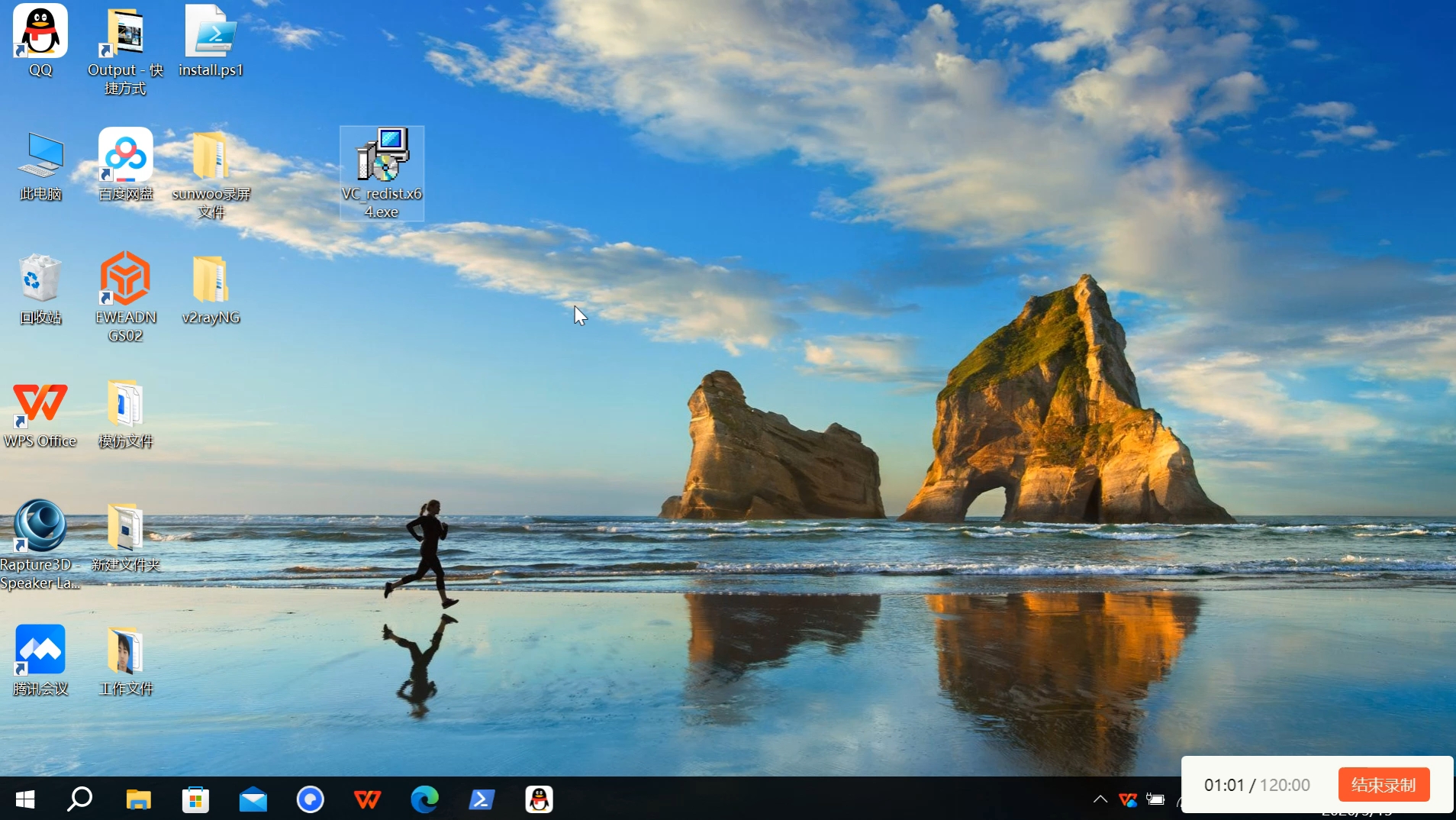The height and width of the screenshot is (820, 1456).
Task: Open File Explorer from the taskbar
Action: point(138,799)
